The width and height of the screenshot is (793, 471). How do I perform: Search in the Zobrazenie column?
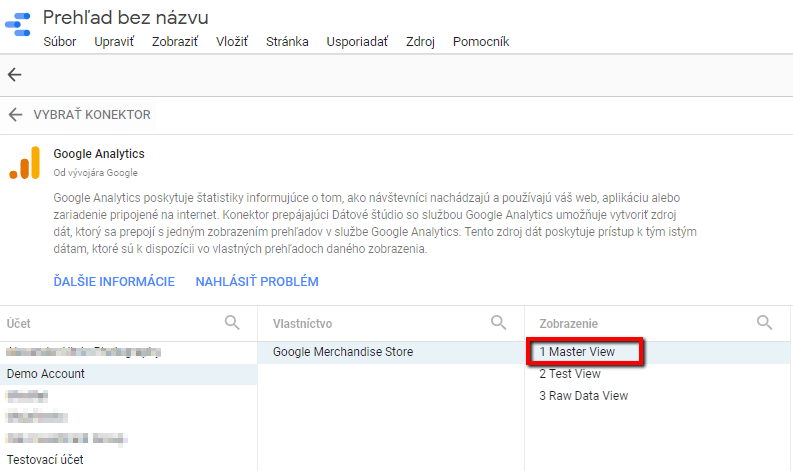[x=764, y=322]
